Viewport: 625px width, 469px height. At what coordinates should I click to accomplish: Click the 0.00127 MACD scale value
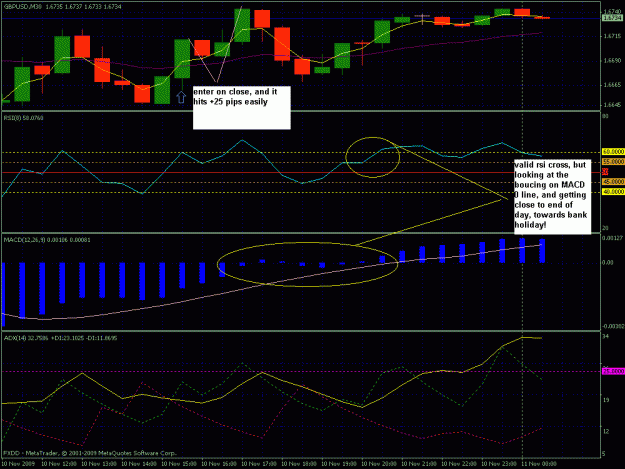tap(613, 238)
